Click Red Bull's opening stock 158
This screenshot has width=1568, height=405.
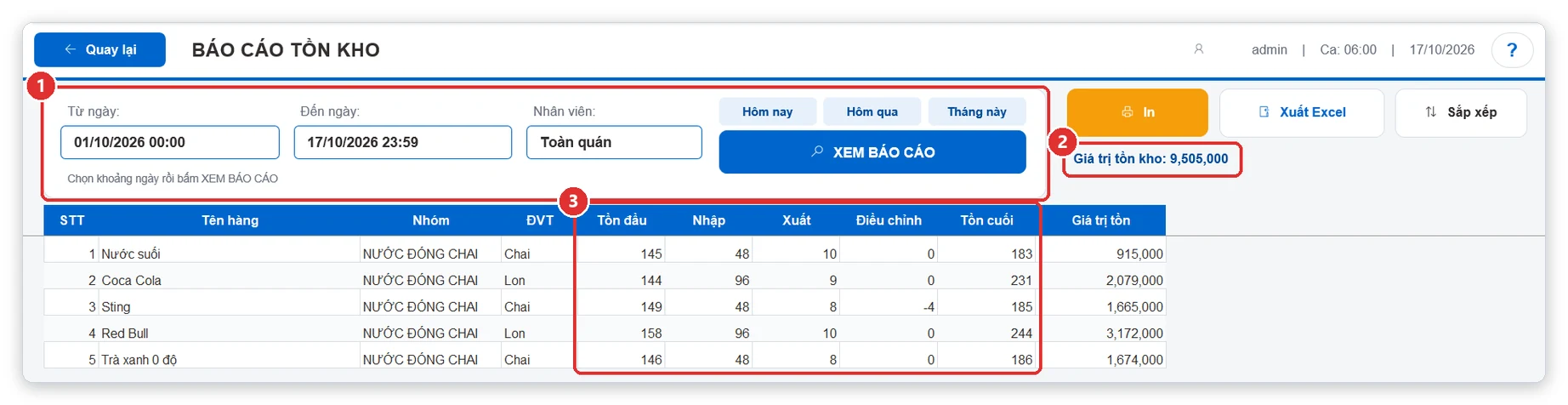tap(651, 333)
